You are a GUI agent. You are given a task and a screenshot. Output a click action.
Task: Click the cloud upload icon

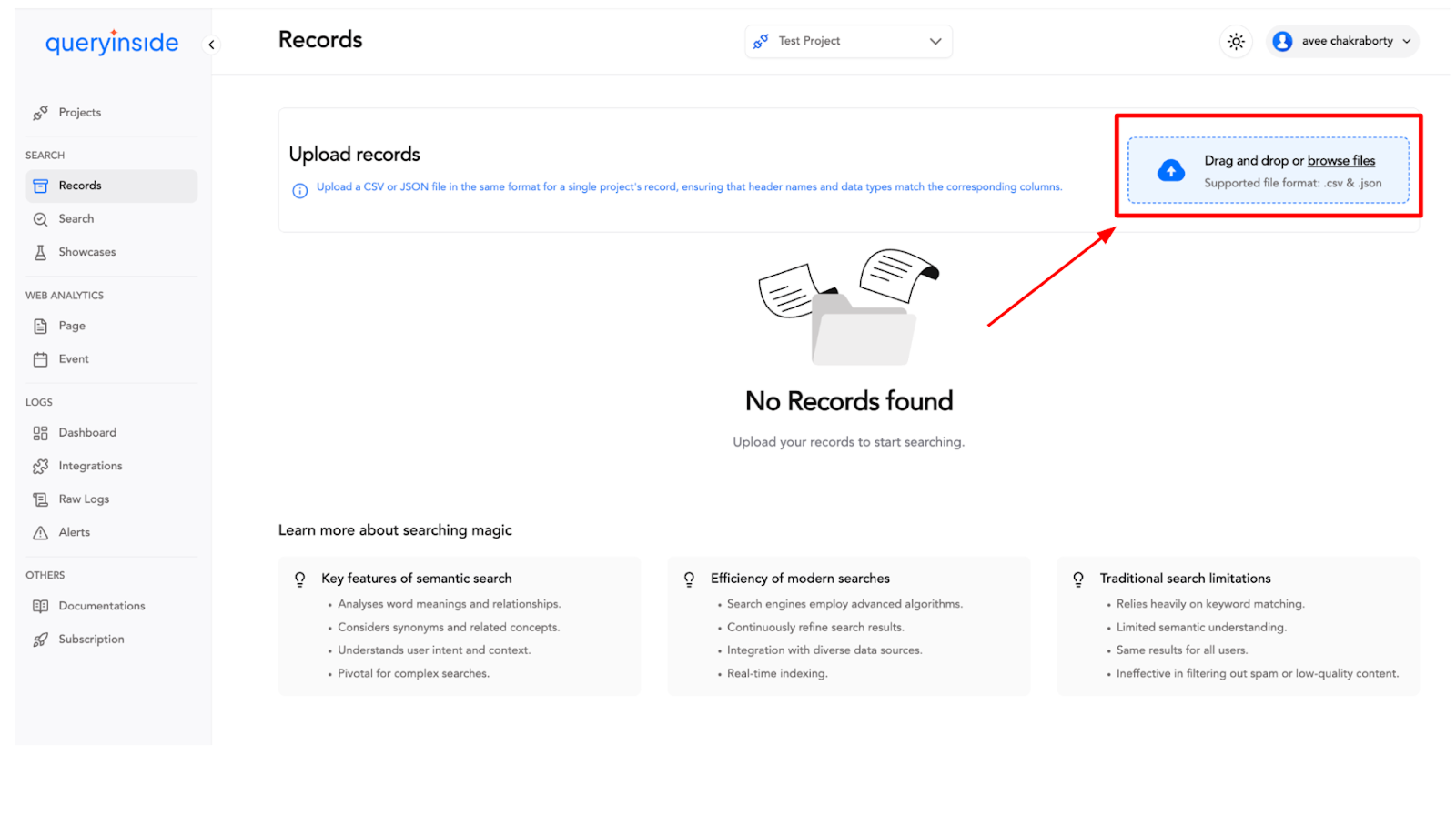click(1171, 171)
